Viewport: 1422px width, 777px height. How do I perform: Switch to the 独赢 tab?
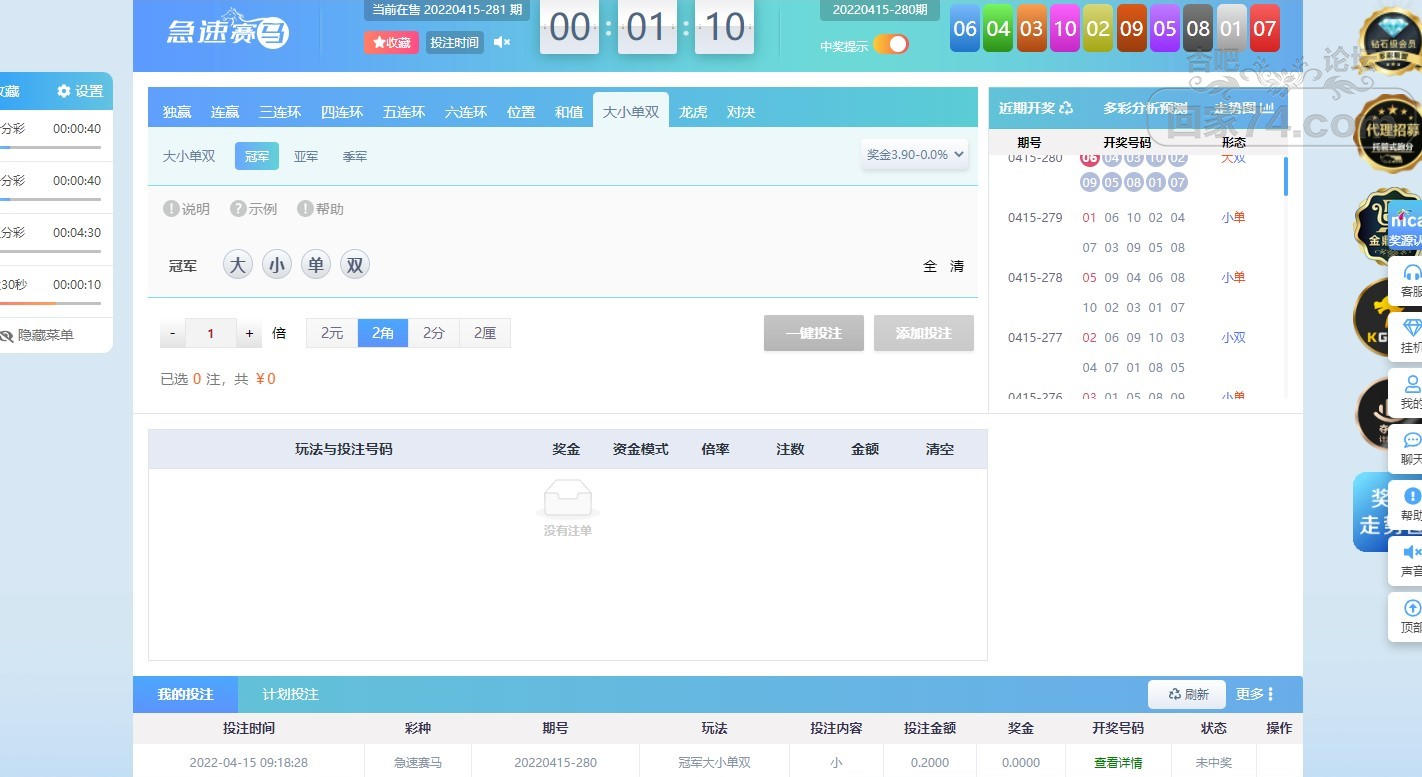[x=177, y=112]
